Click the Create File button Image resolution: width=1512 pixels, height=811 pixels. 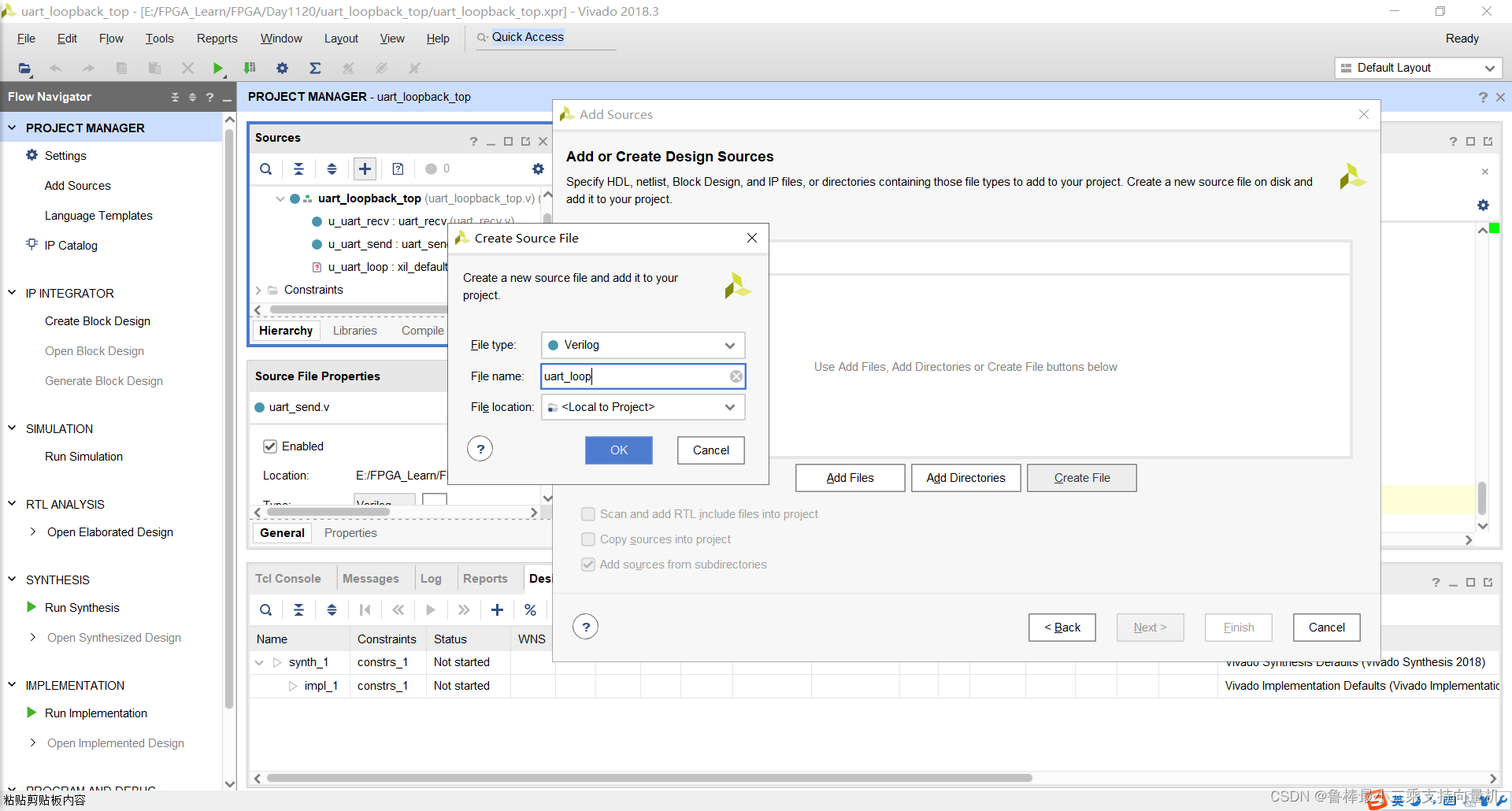click(x=1082, y=478)
